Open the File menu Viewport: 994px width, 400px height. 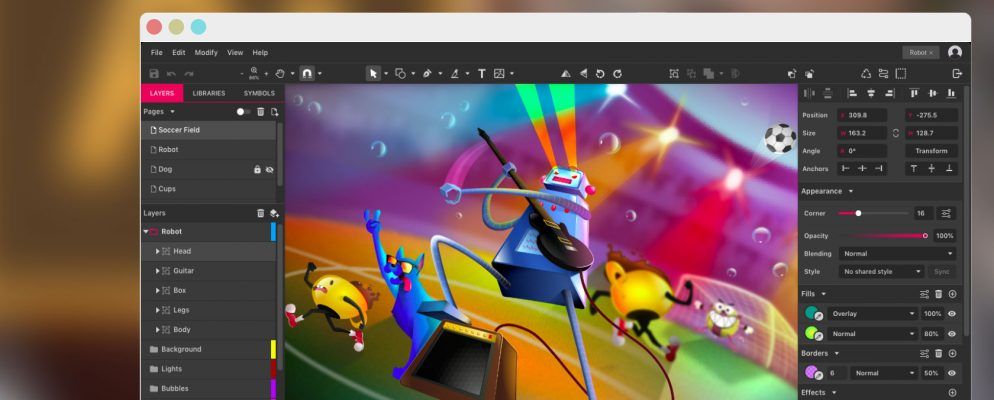157,53
